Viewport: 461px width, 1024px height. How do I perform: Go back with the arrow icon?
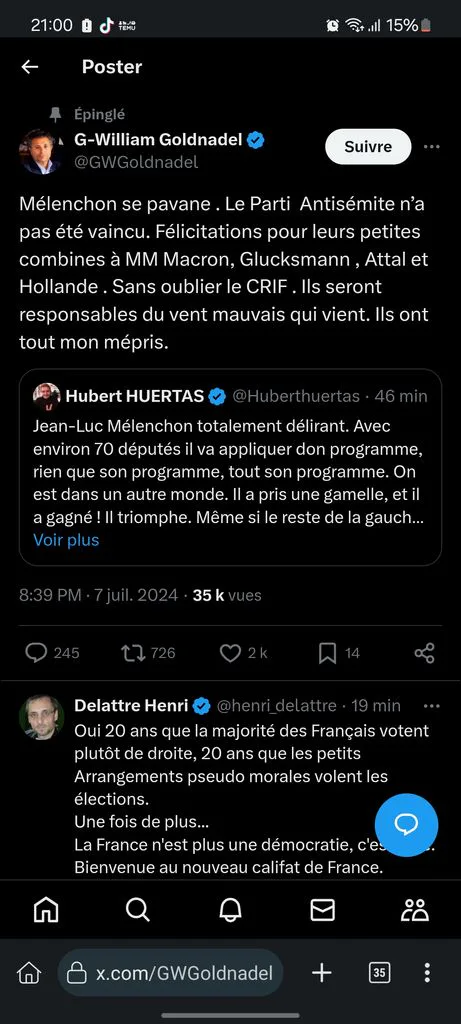click(29, 67)
